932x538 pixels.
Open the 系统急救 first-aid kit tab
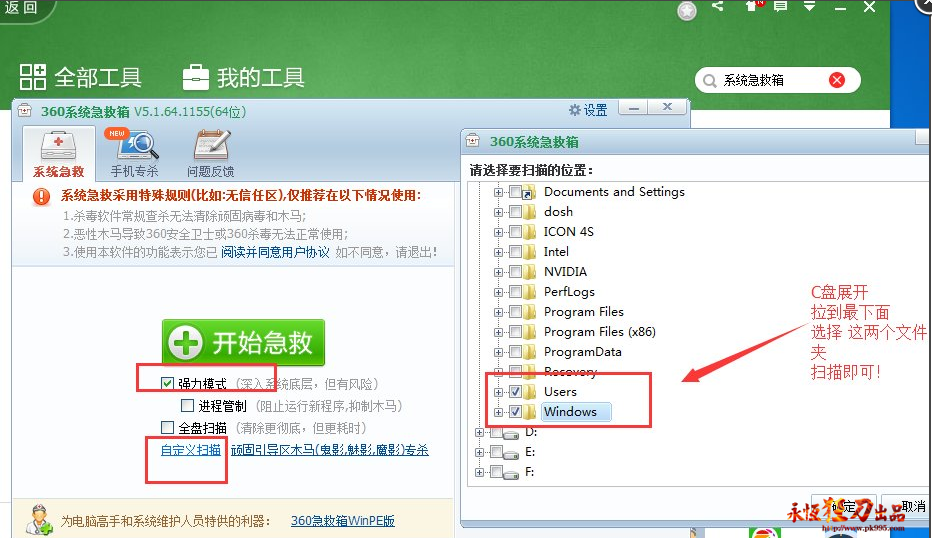click(x=58, y=154)
